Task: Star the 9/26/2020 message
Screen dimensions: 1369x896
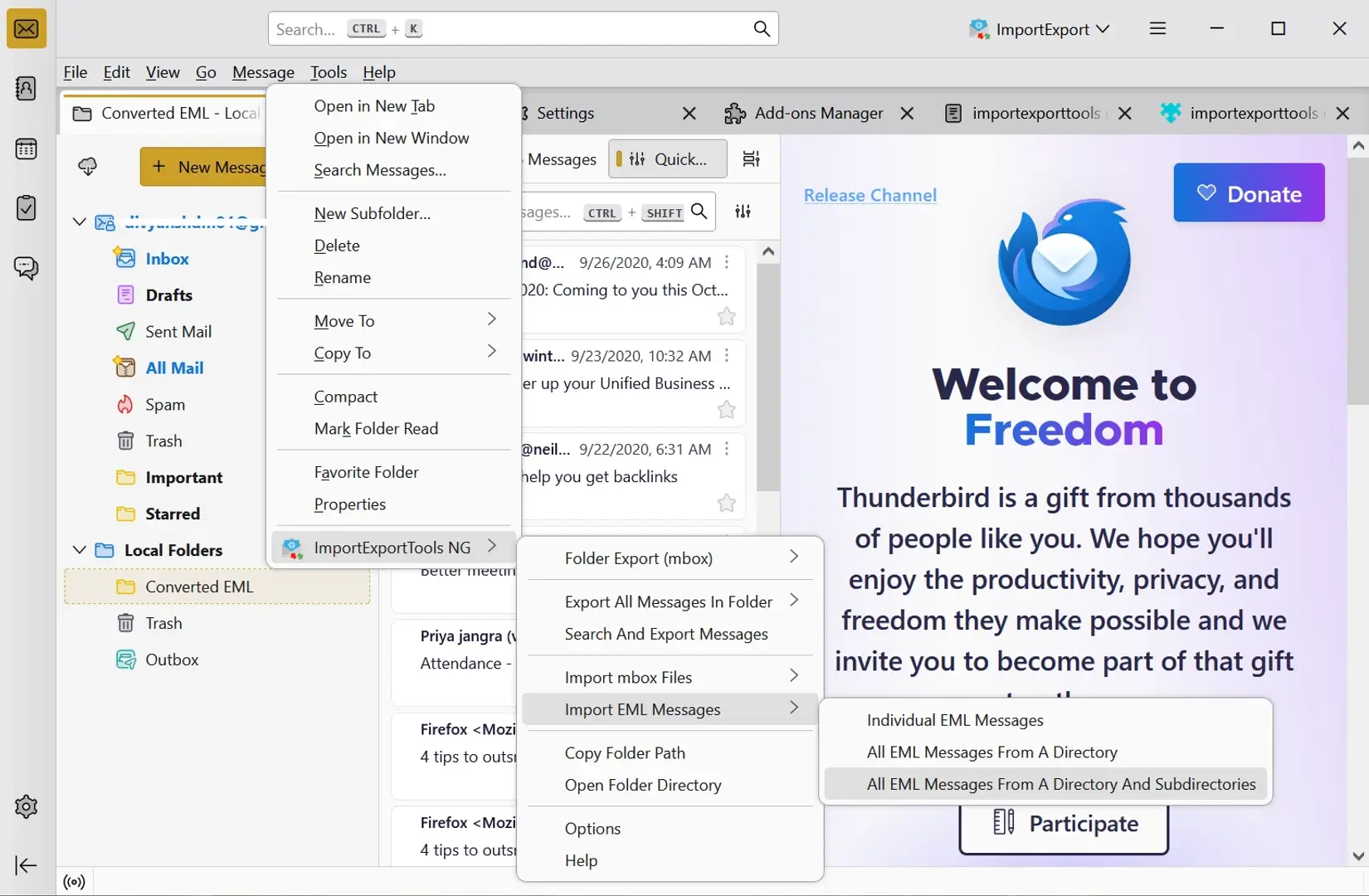Action: click(x=726, y=317)
